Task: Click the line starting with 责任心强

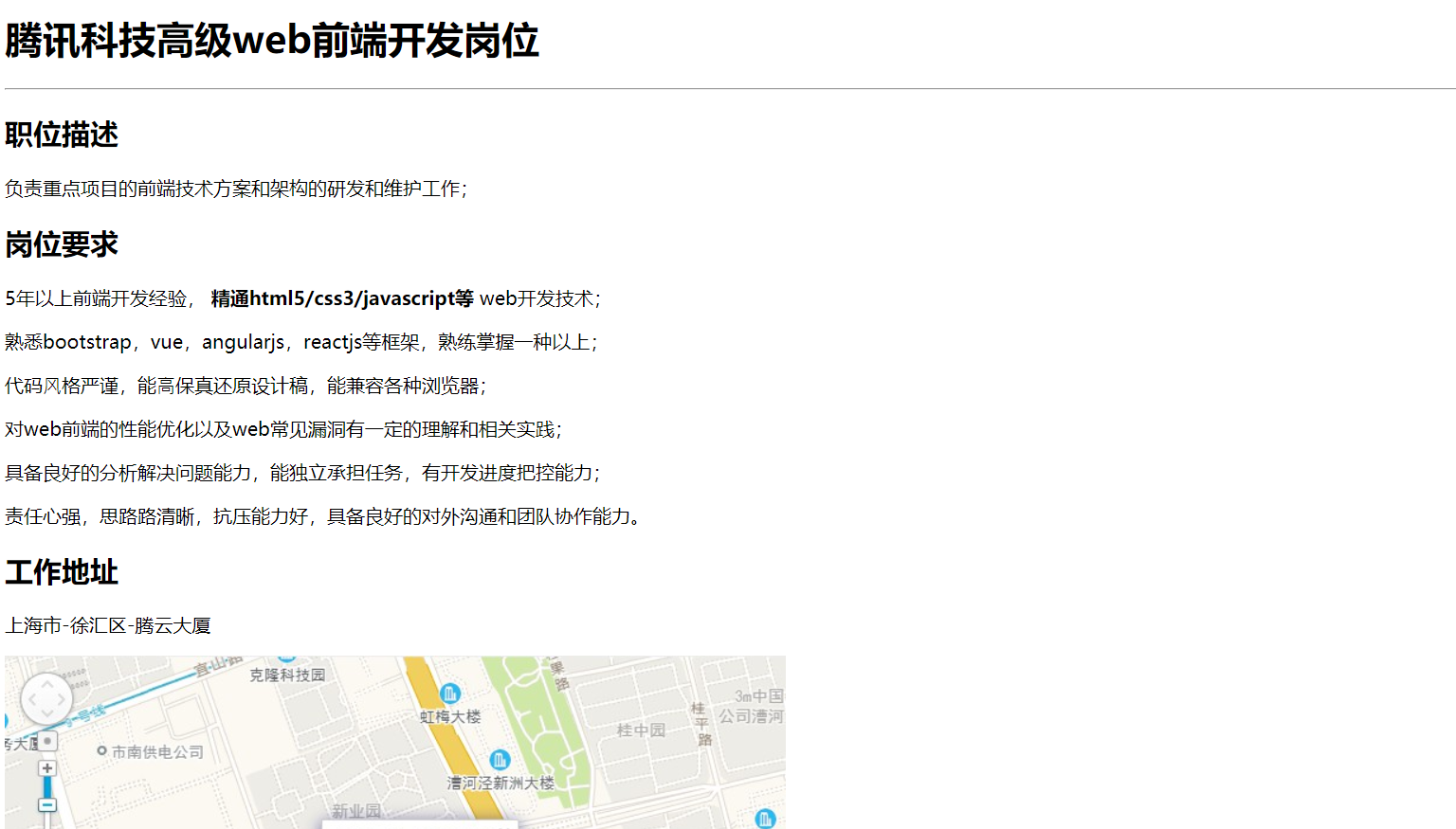Action: point(323,516)
